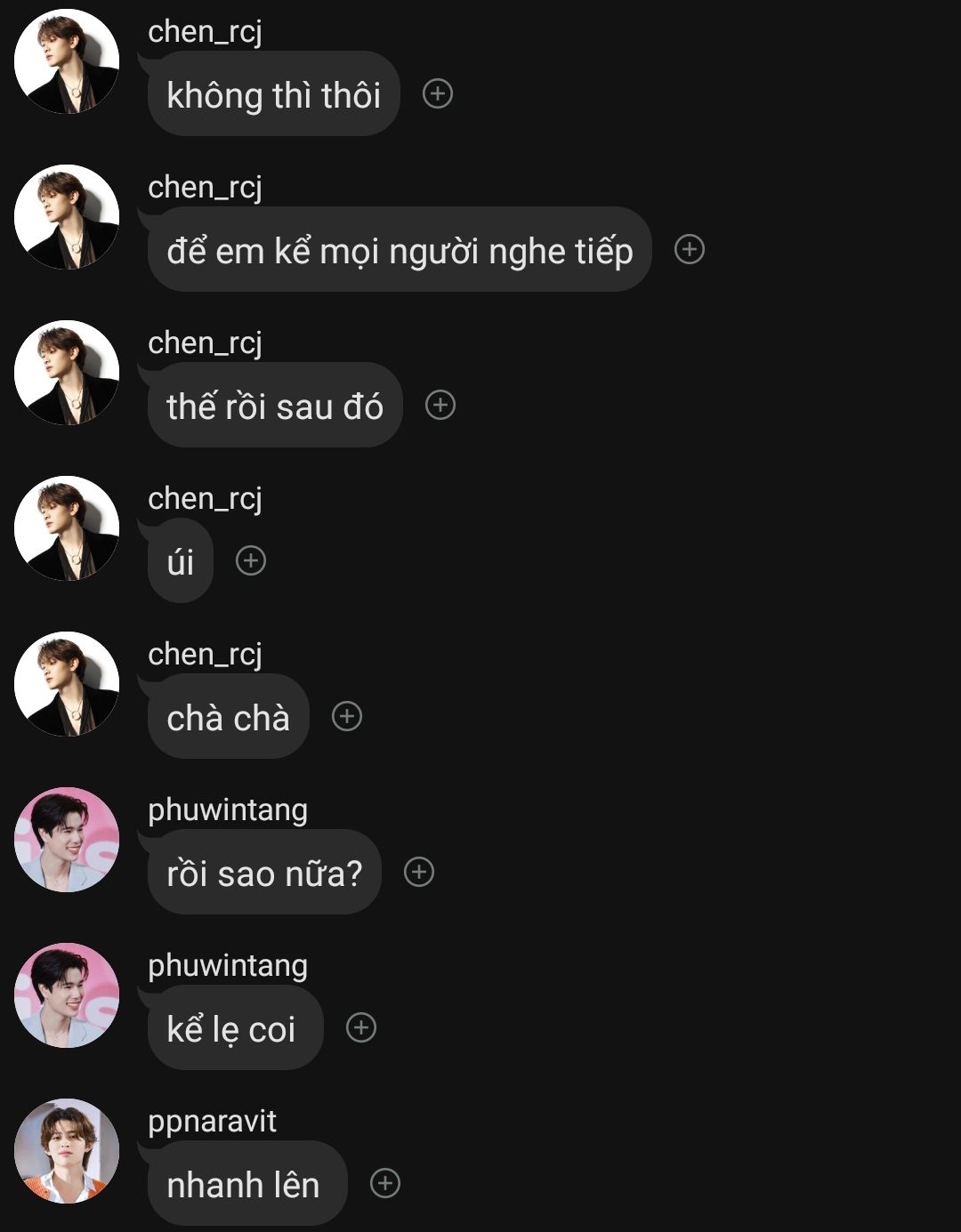Image resolution: width=961 pixels, height=1232 pixels.
Task: Open phuwintang's avatar beside "rồi sao nữa?"
Action: click(67, 840)
